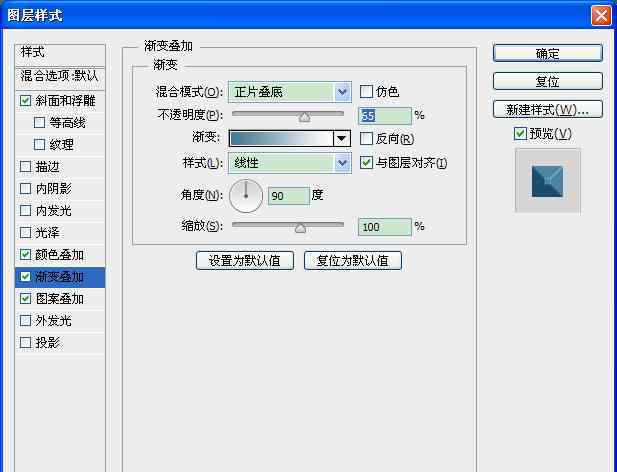
Task: Click the 设置为默认值 button
Action: point(245,260)
